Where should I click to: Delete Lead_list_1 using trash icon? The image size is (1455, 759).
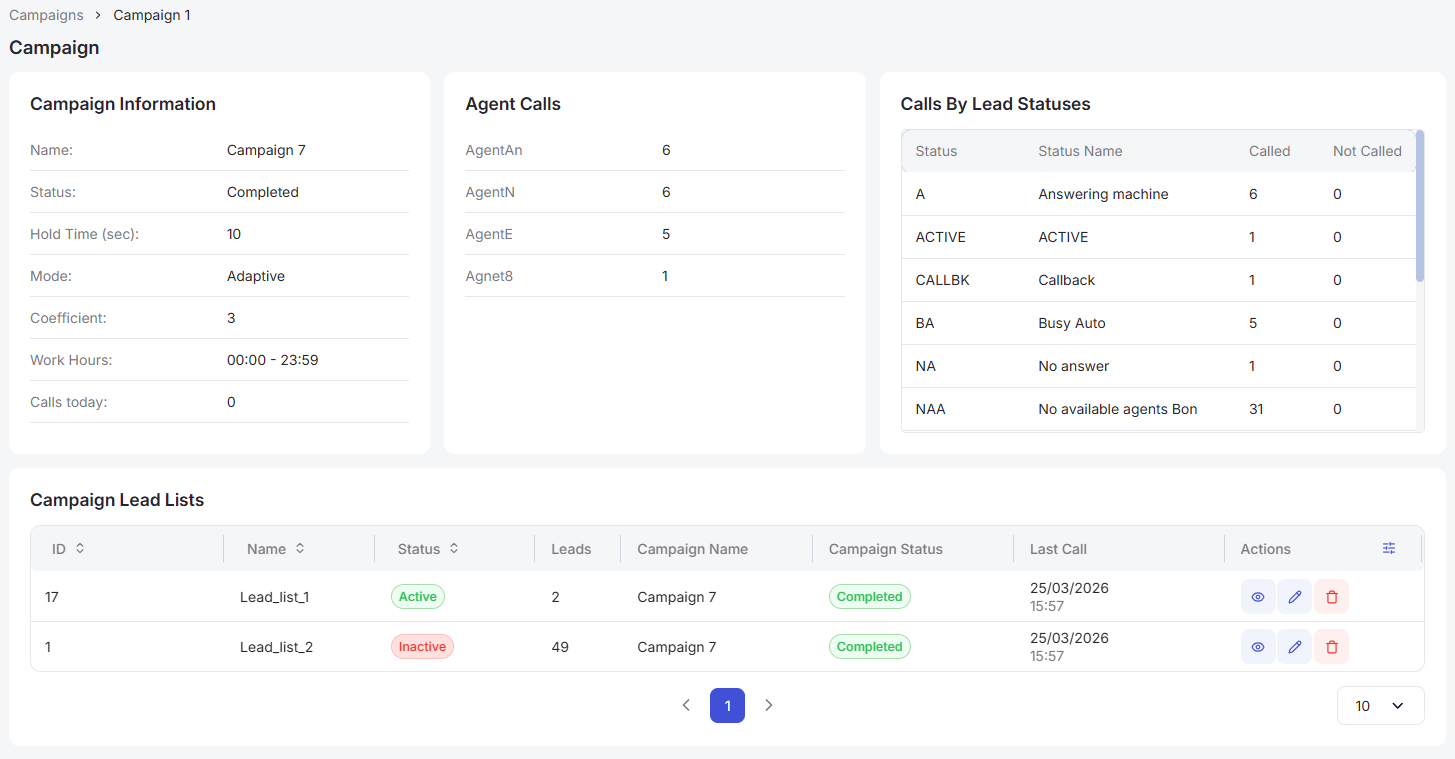pyautogui.click(x=1332, y=597)
